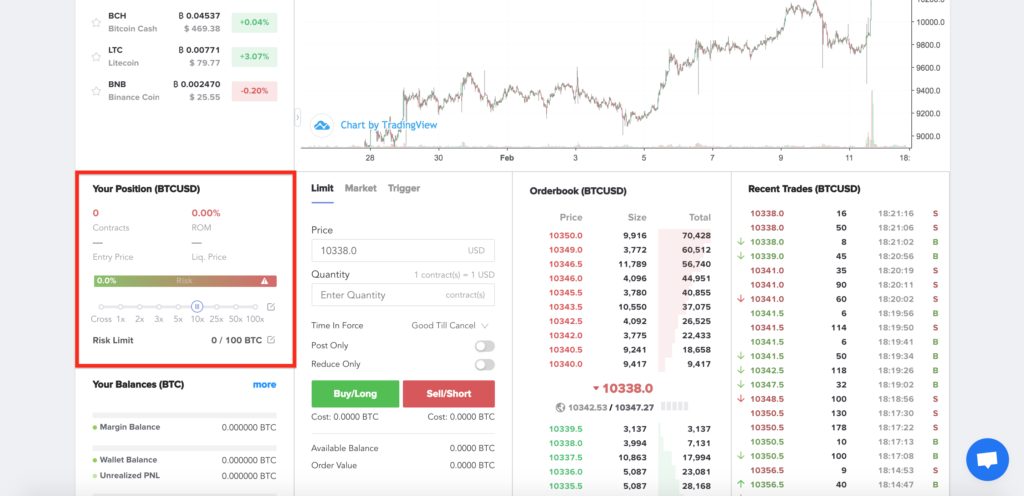Viewport: 1024px width, 496px height.
Task: Set leverage slider to 2x
Action: click(x=140, y=307)
